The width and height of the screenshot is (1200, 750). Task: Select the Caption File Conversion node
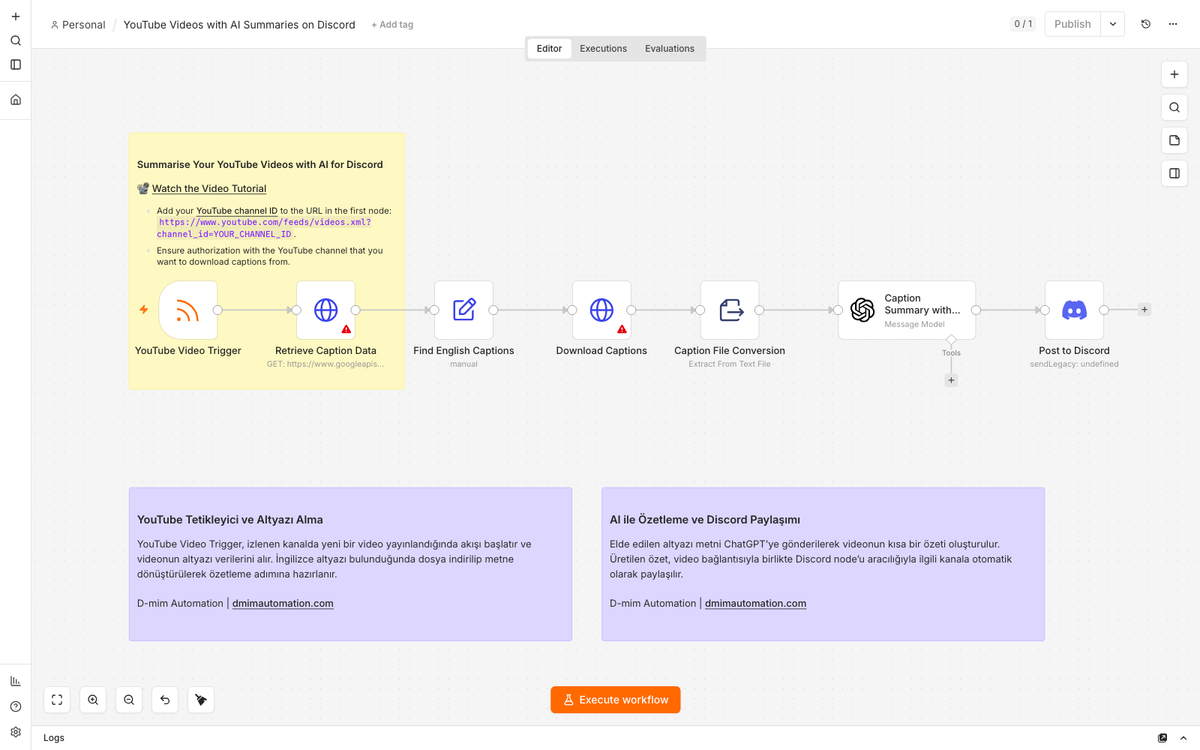pos(729,310)
